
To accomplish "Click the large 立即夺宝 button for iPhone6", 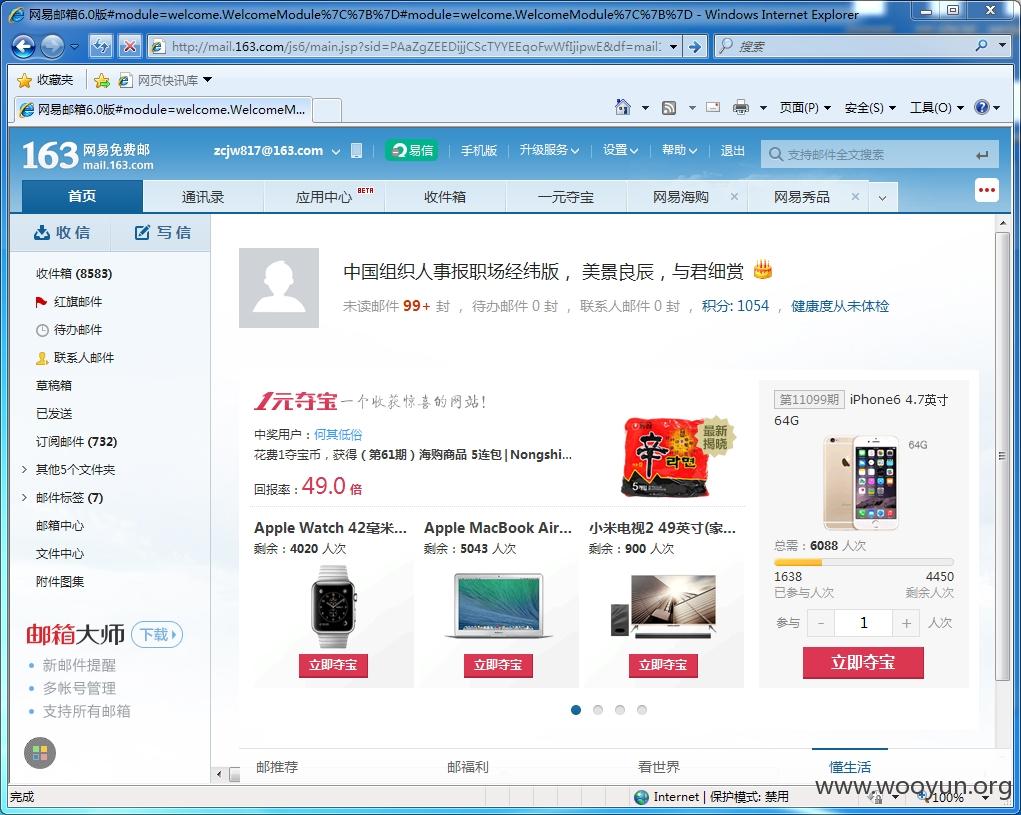I will (863, 663).
